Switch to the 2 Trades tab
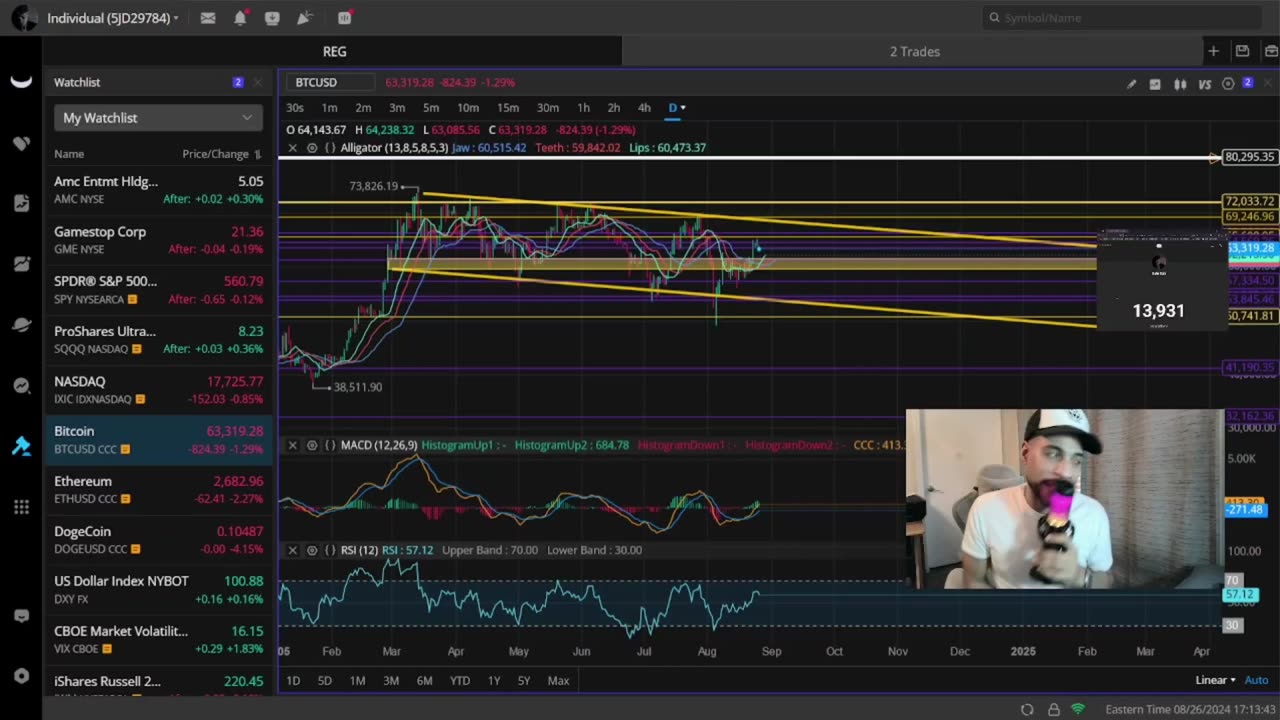Image resolution: width=1280 pixels, height=720 pixels. point(915,51)
